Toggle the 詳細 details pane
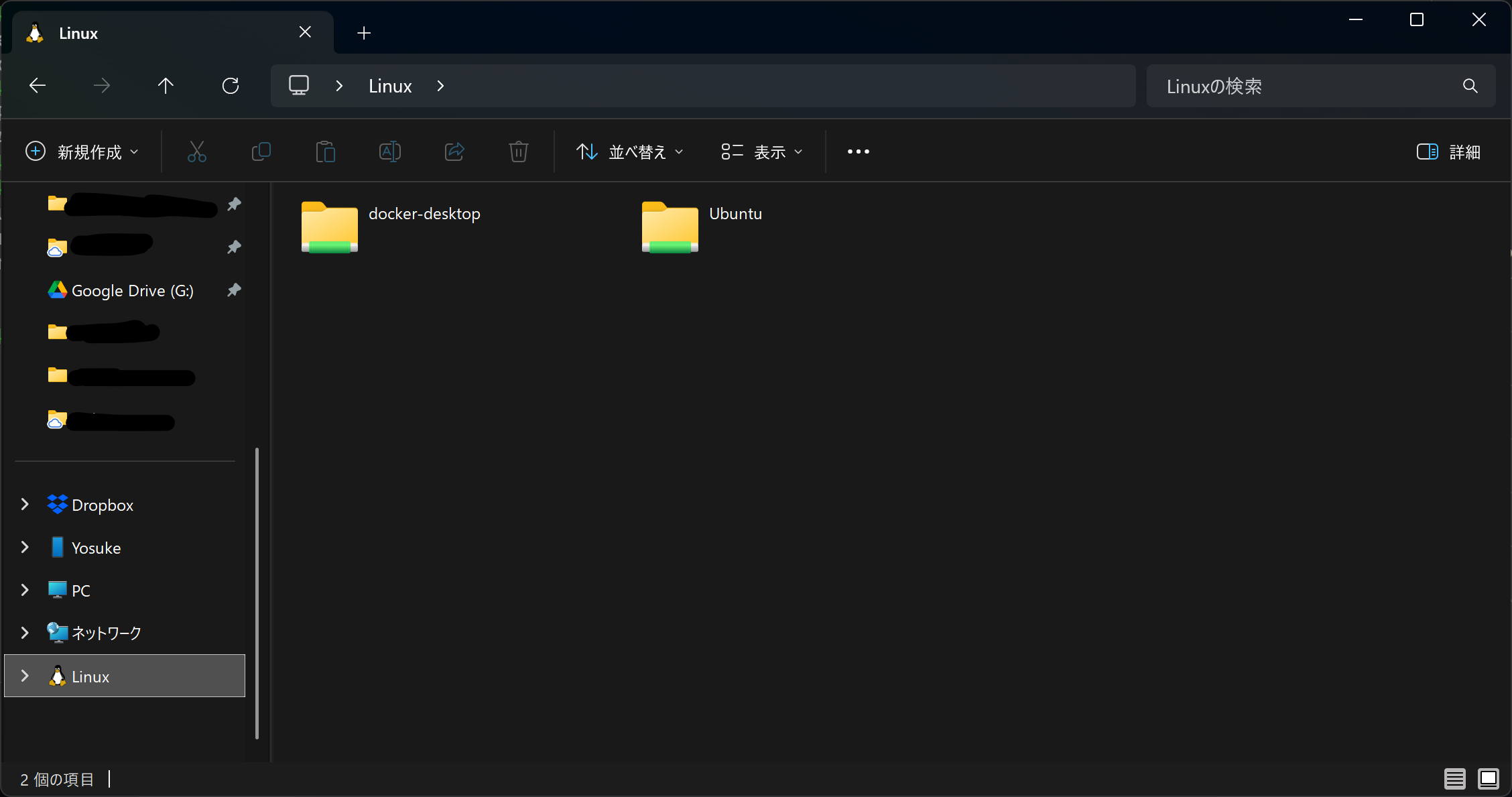Screen dimensions: 1512x797 (x=1448, y=152)
